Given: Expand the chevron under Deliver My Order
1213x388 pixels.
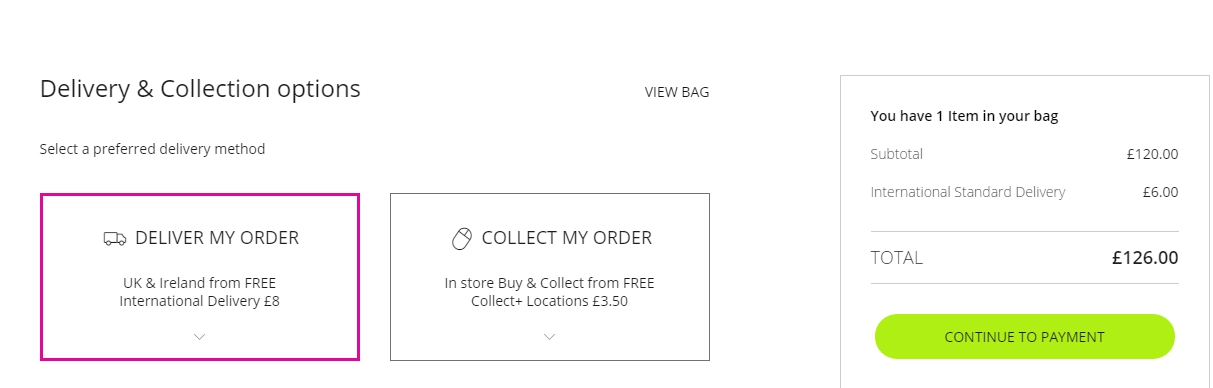Looking at the screenshot, I should pyautogui.click(x=199, y=337).
